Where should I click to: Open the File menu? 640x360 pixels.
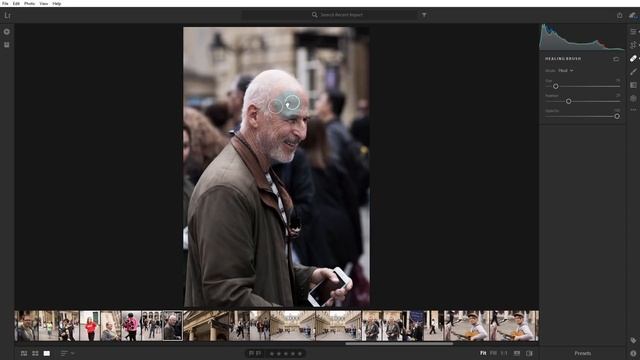point(5,3)
